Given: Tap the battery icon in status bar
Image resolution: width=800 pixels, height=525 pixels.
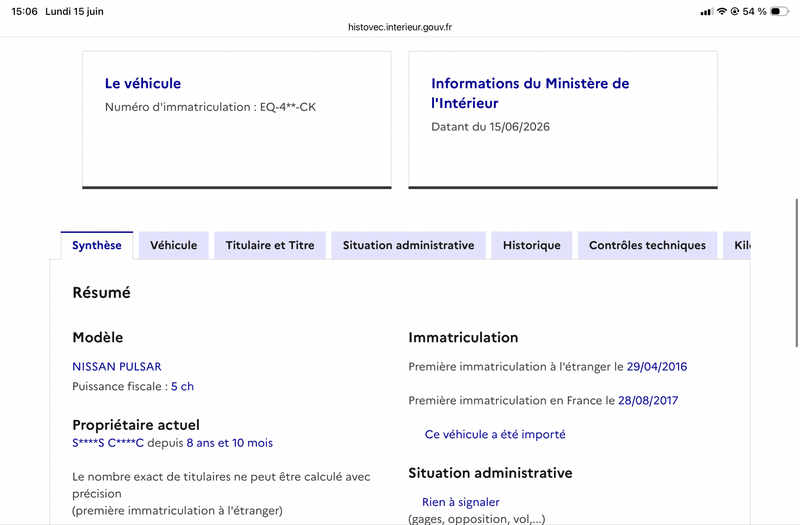Looking at the screenshot, I should pos(779,11).
